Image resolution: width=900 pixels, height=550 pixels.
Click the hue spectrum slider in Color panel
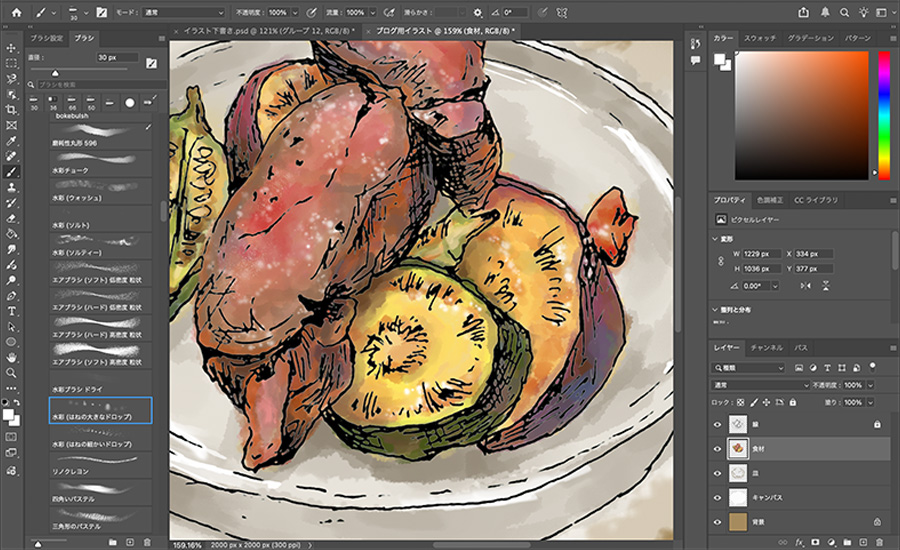pyautogui.click(x=883, y=115)
